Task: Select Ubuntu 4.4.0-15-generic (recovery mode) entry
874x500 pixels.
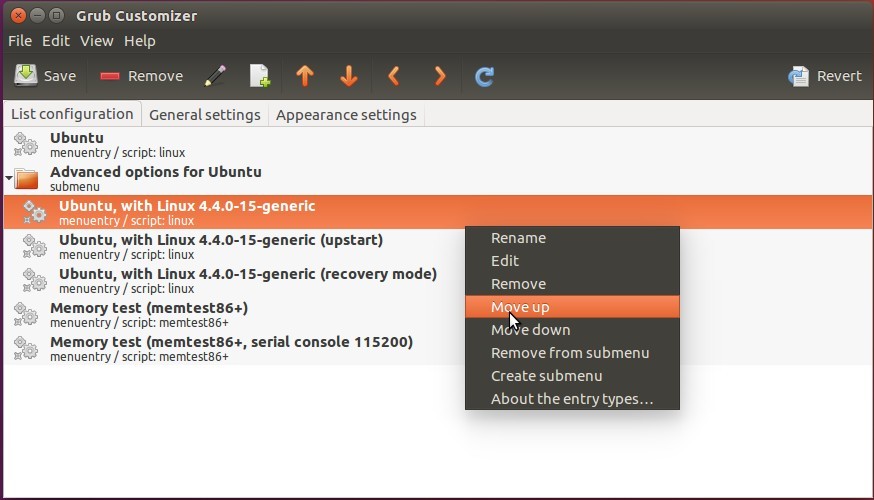Action: 438,280
